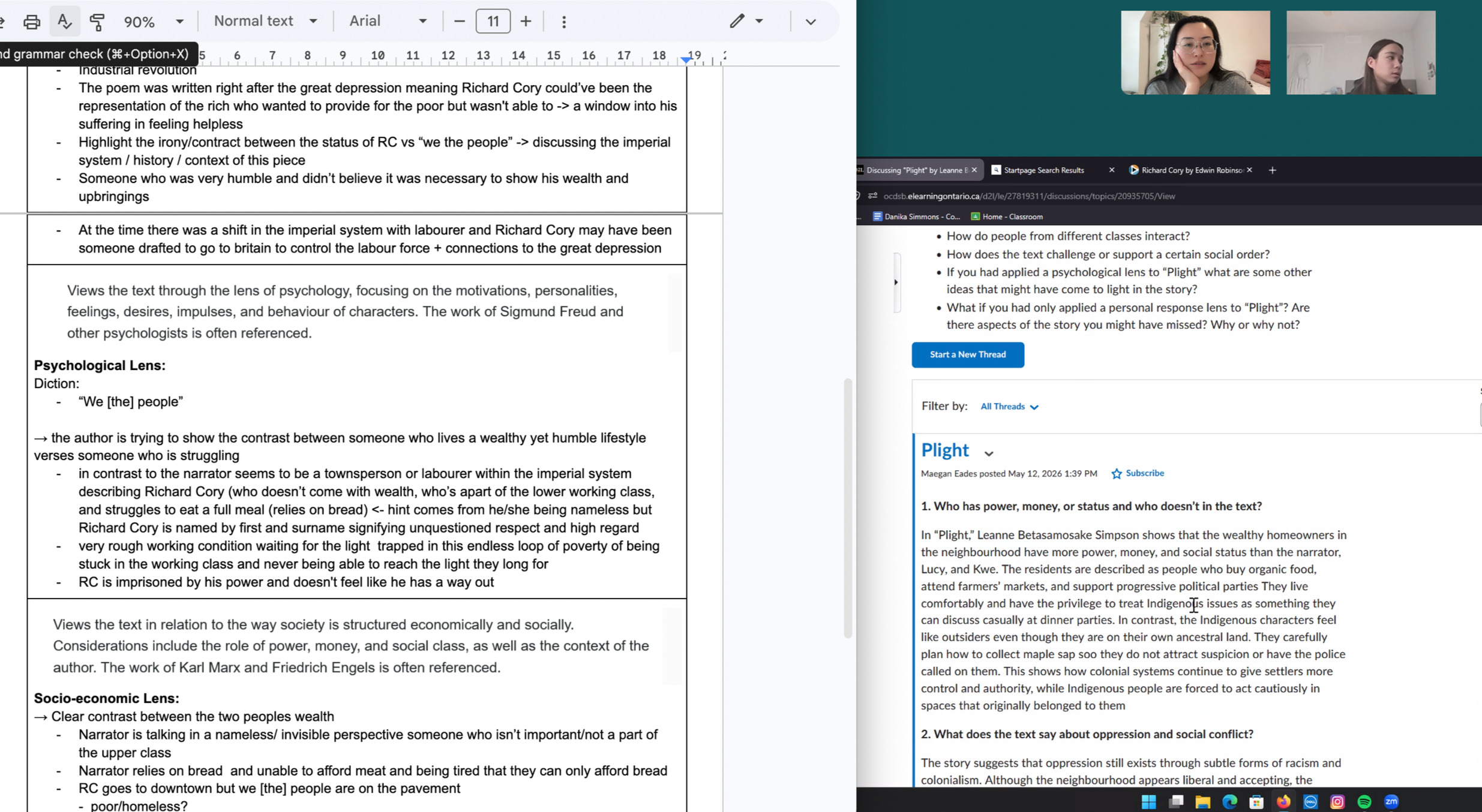Click question 1 about power and money heading
This screenshot has height=812, width=1482.
[x=1091, y=506]
